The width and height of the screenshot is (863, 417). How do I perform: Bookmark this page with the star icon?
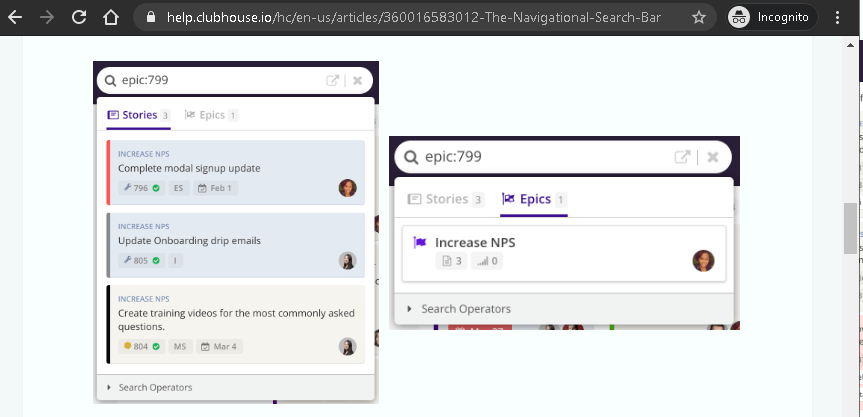coord(699,17)
